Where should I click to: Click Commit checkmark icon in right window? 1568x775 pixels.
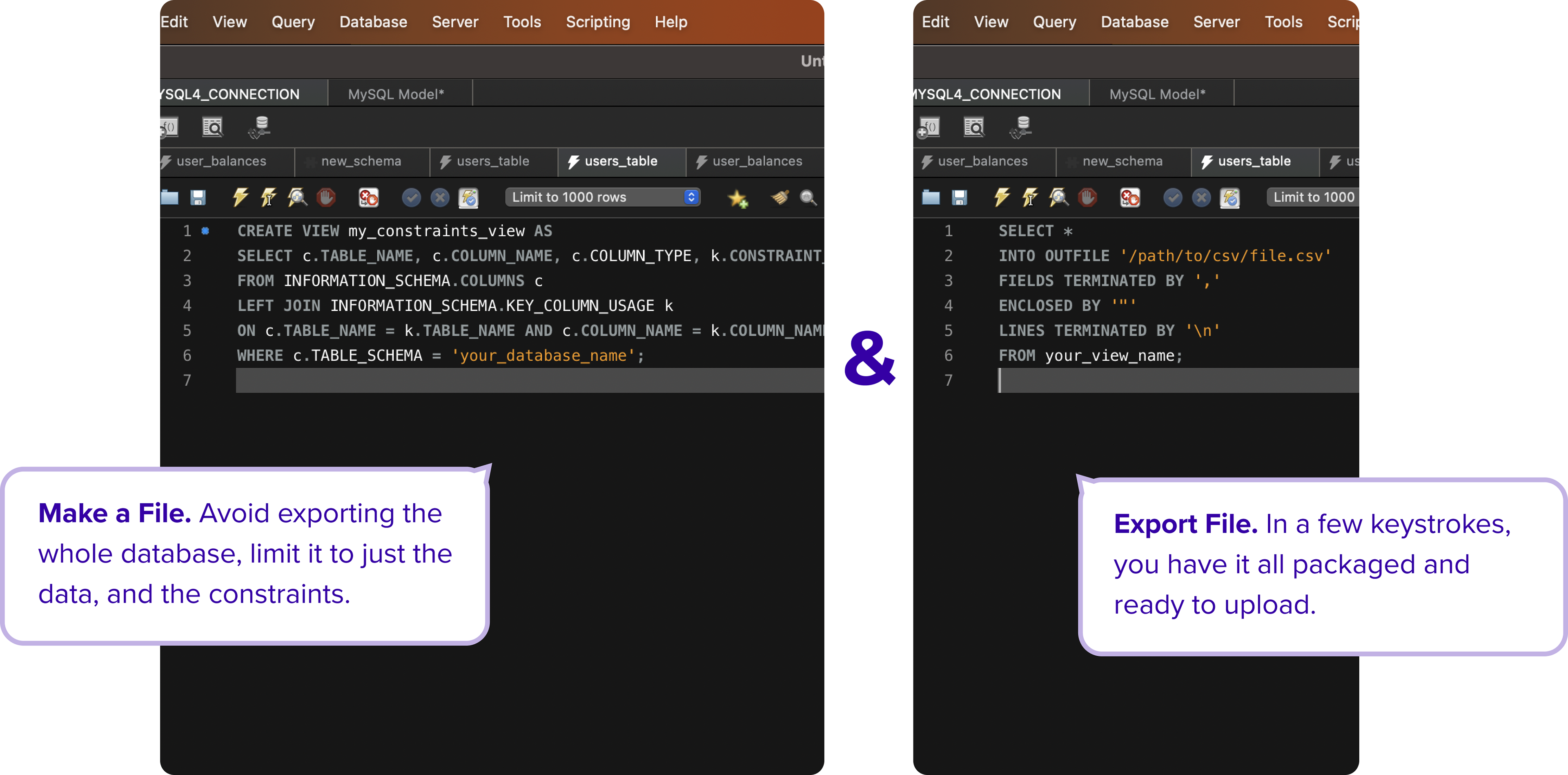(x=1173, y=197)
